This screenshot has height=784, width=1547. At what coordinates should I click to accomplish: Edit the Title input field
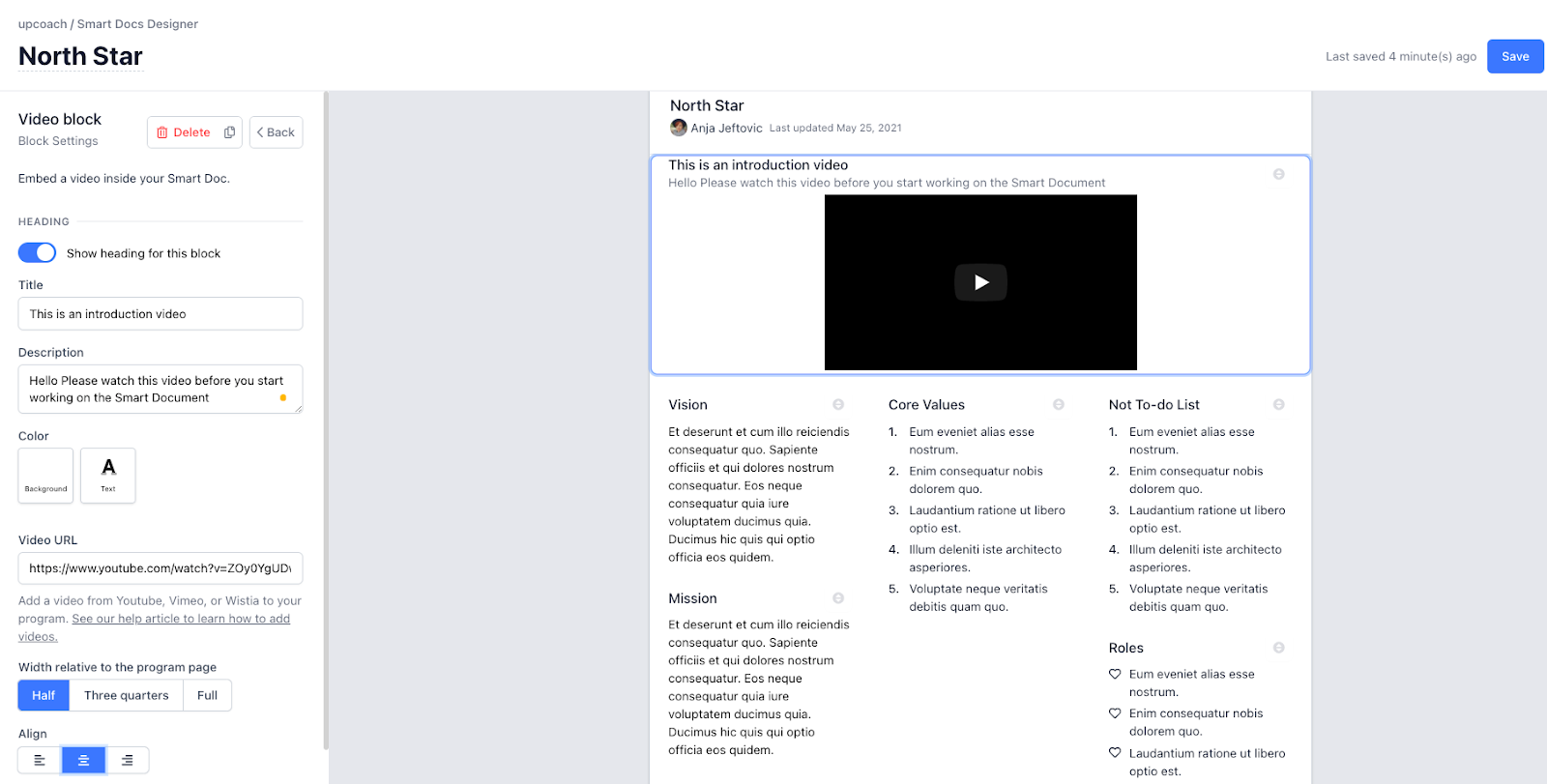(161, 313)
